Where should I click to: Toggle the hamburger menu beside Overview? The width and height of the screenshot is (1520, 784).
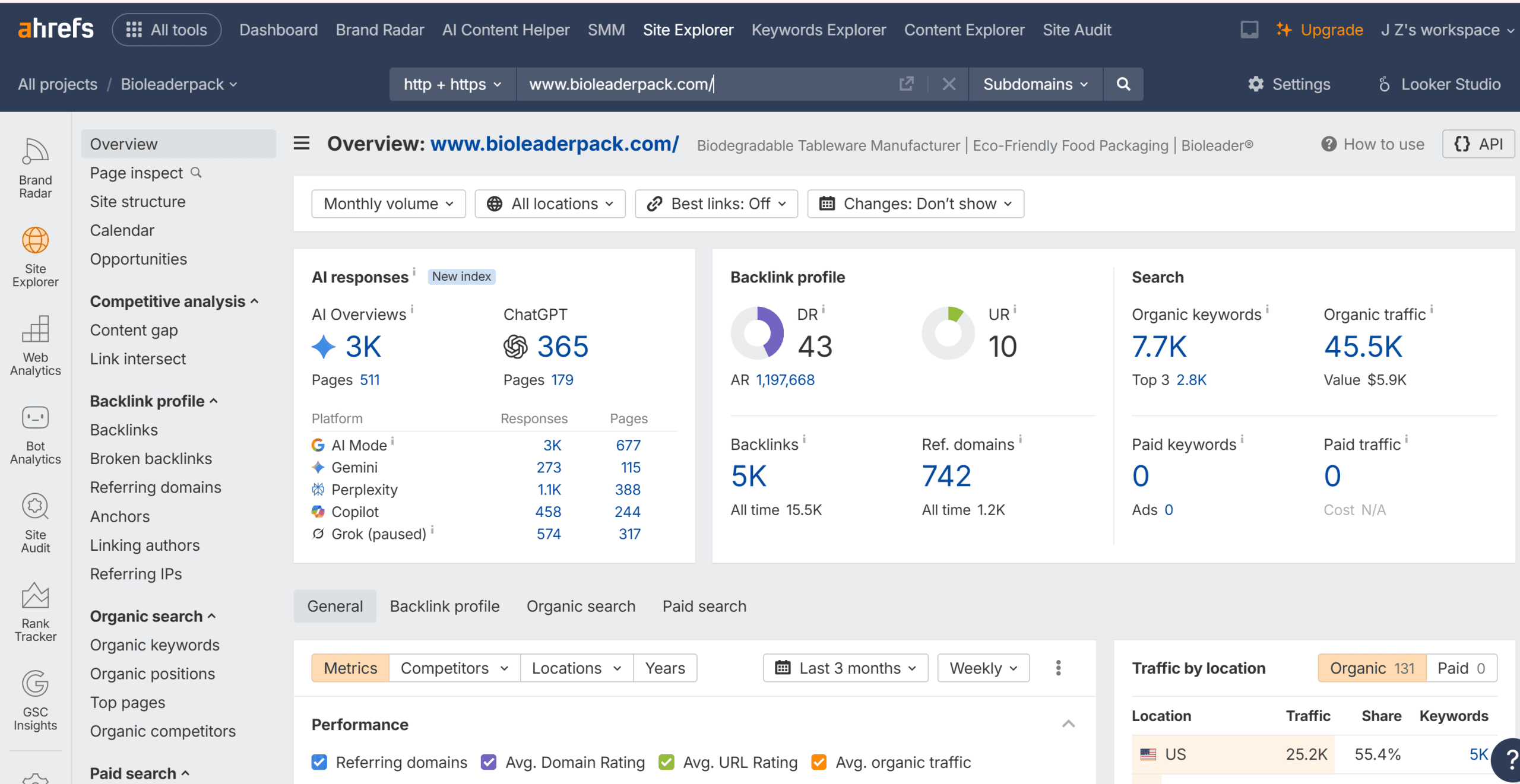(302, 143)
